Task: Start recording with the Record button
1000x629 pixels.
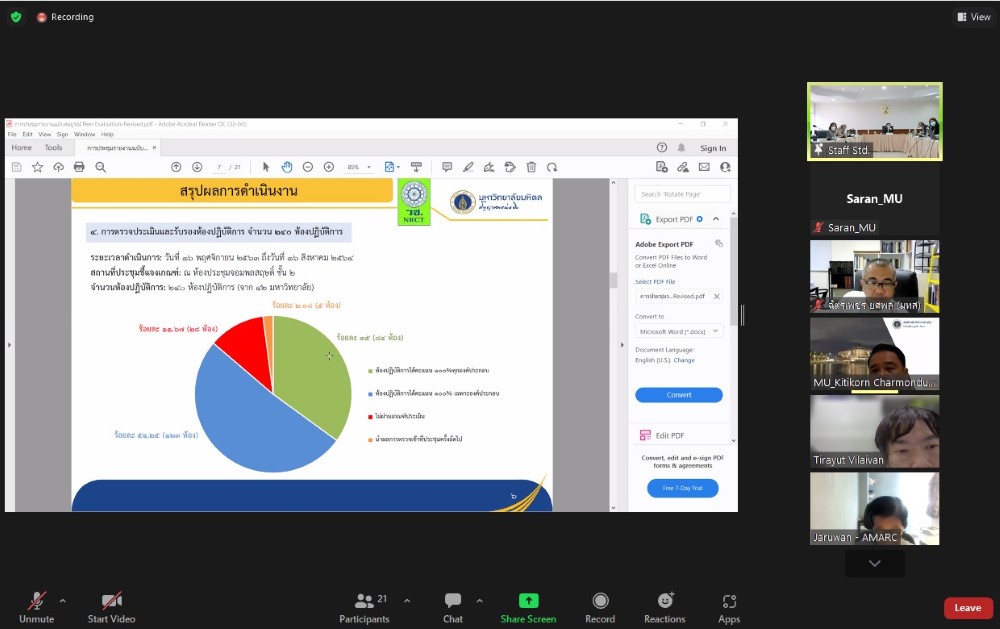Action: click(600, 607)
